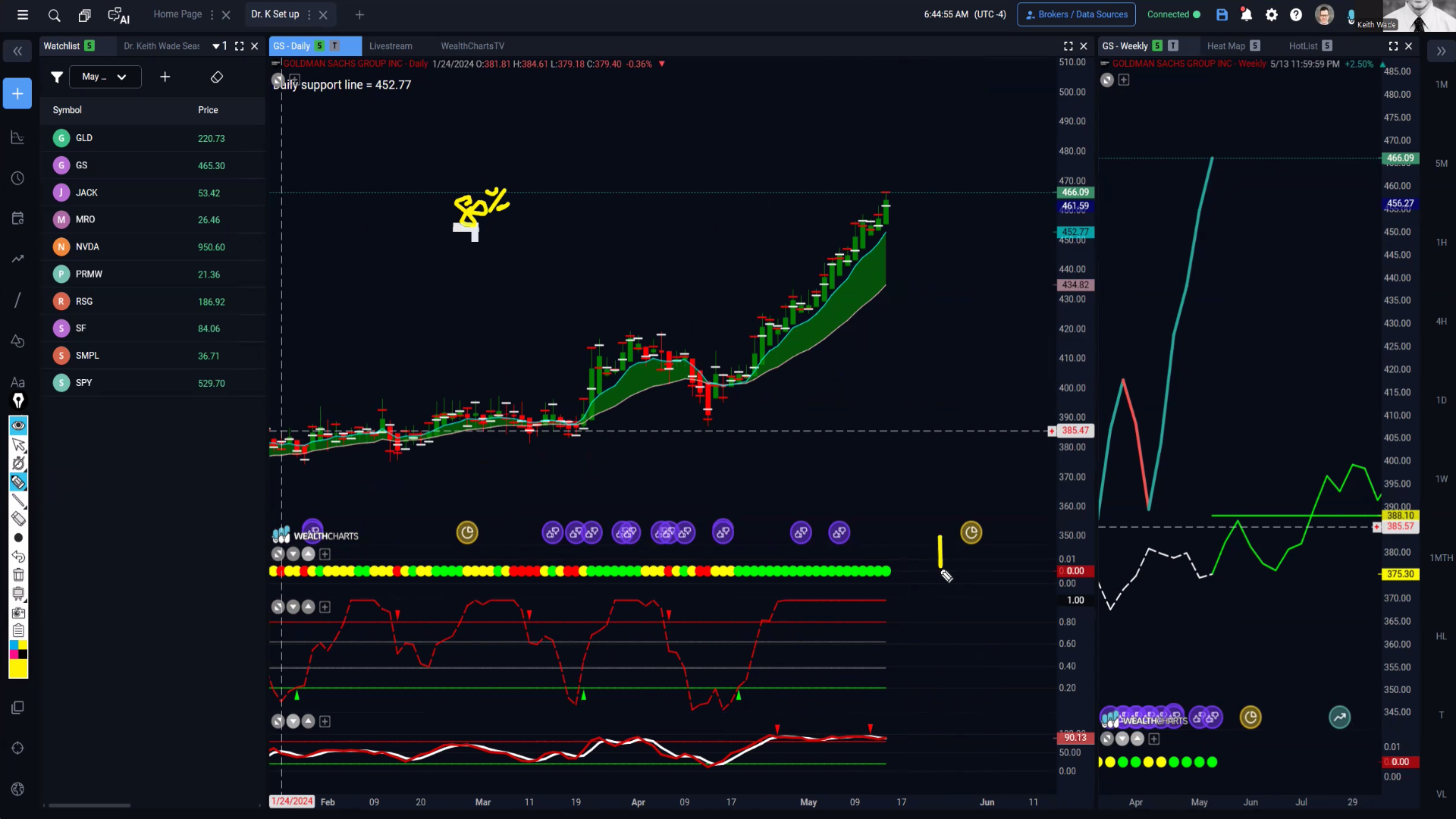Hide the colored dots indicator panel
This screenshot has width=1456, height=819.
coord(278,554)
